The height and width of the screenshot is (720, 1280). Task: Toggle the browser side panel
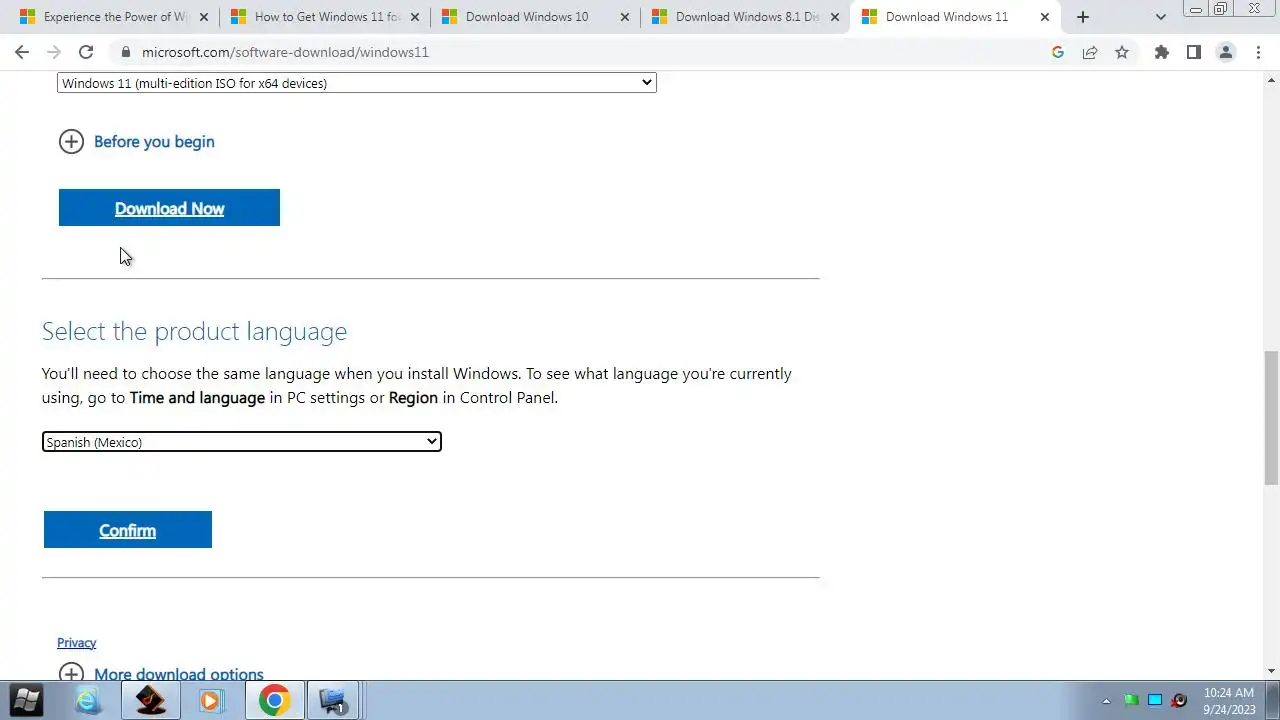point(1193,52)
